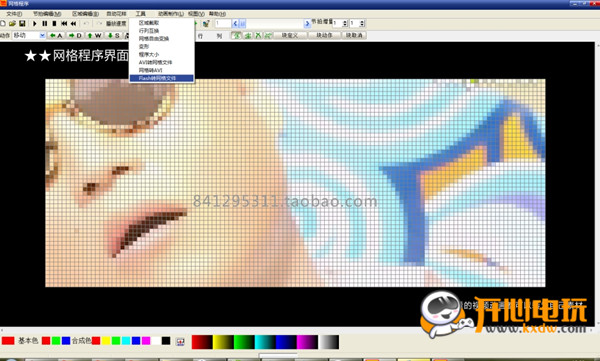Image resolution: width=600 pixels, height=361 pixels.
Task: Open the 视图 menu
Action: pos(196,14)
